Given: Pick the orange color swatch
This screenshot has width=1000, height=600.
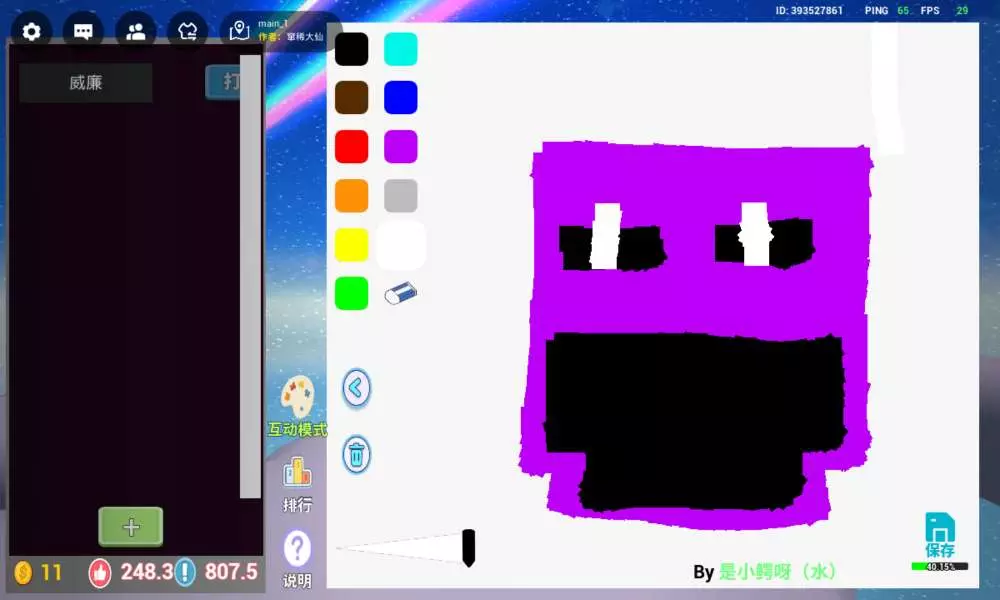Looking at the screenshot, I should coord(351,196).
